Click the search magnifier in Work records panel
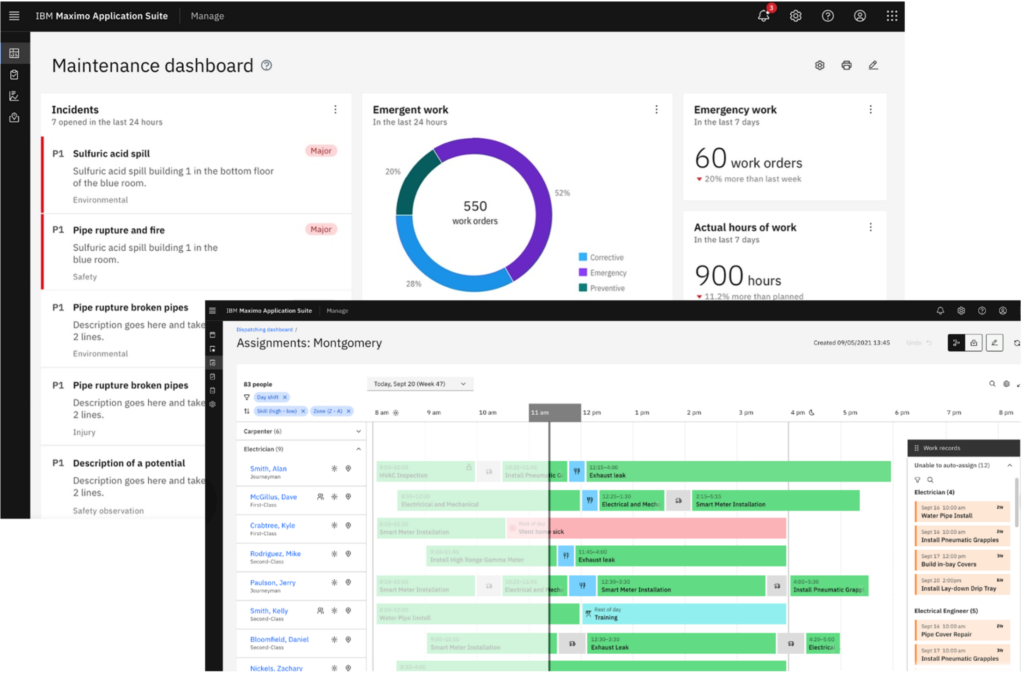1024x675 pixels. point(931,480)
